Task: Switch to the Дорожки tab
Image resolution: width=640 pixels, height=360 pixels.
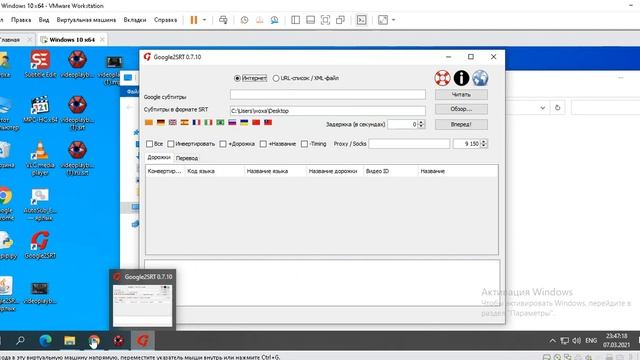Action: pos(159,158)
